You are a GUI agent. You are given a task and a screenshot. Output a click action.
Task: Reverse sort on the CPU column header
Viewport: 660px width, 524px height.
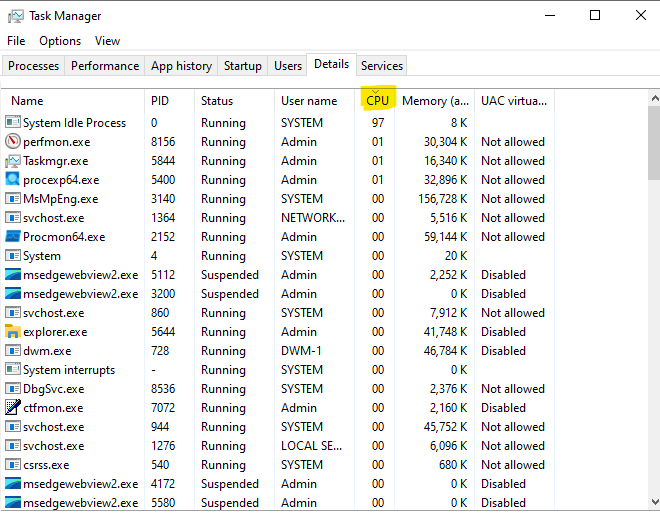pyautogui.click(x=377, y=101)
